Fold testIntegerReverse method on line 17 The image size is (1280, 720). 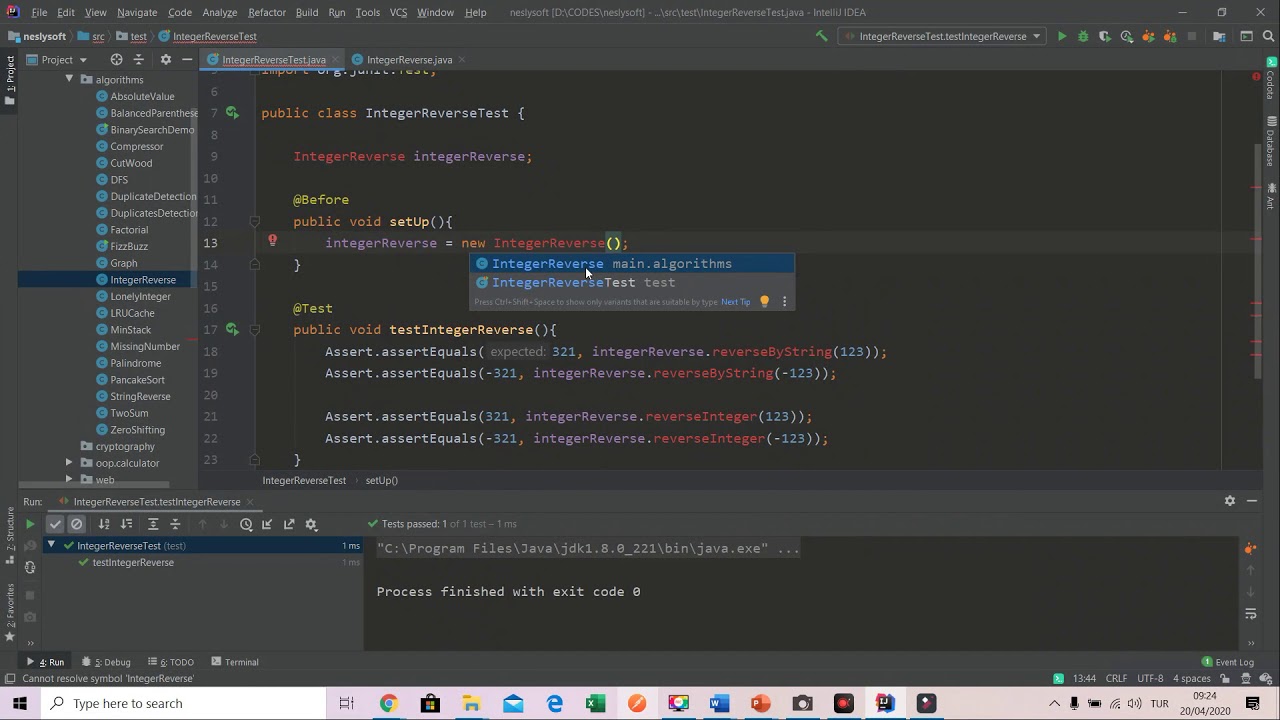point(254,330)
